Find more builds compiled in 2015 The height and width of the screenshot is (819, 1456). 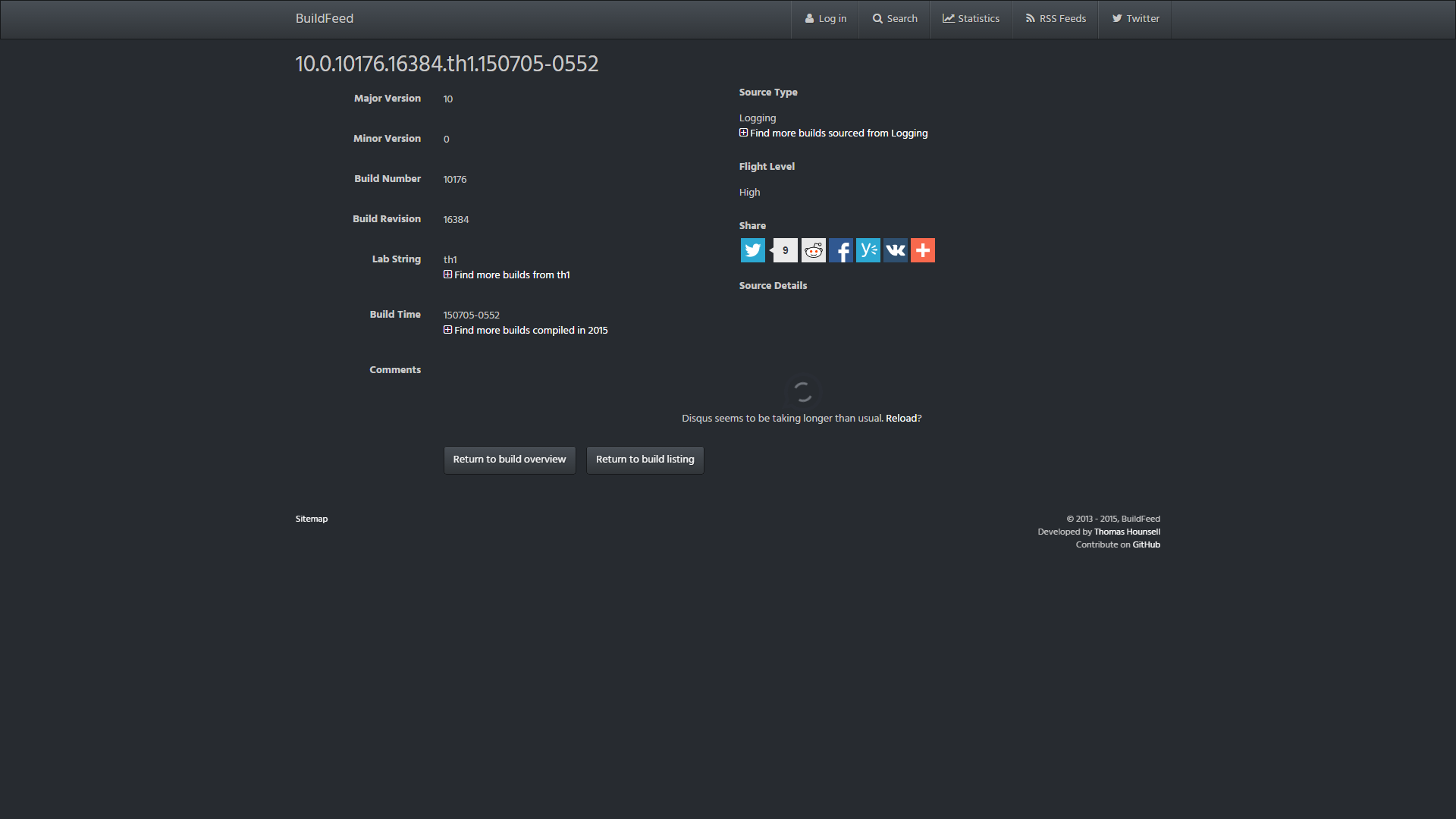point(526,331)
